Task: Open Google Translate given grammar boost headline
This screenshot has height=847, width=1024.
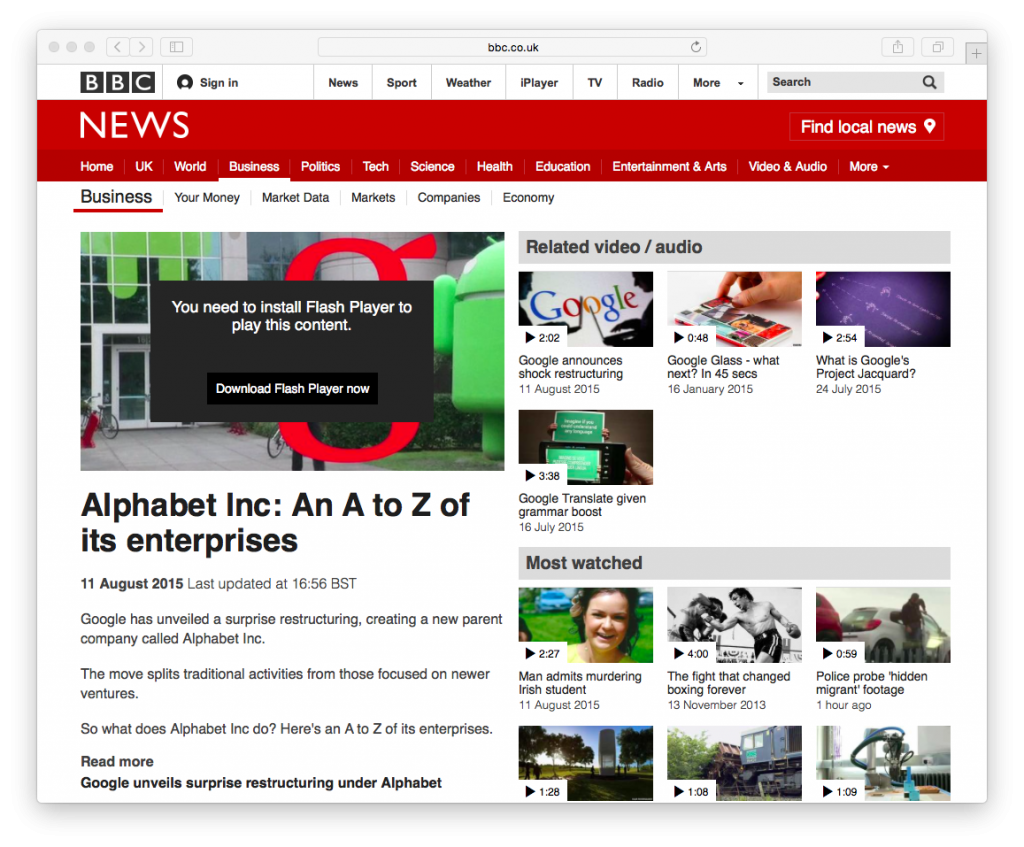Action: [583, 505]
